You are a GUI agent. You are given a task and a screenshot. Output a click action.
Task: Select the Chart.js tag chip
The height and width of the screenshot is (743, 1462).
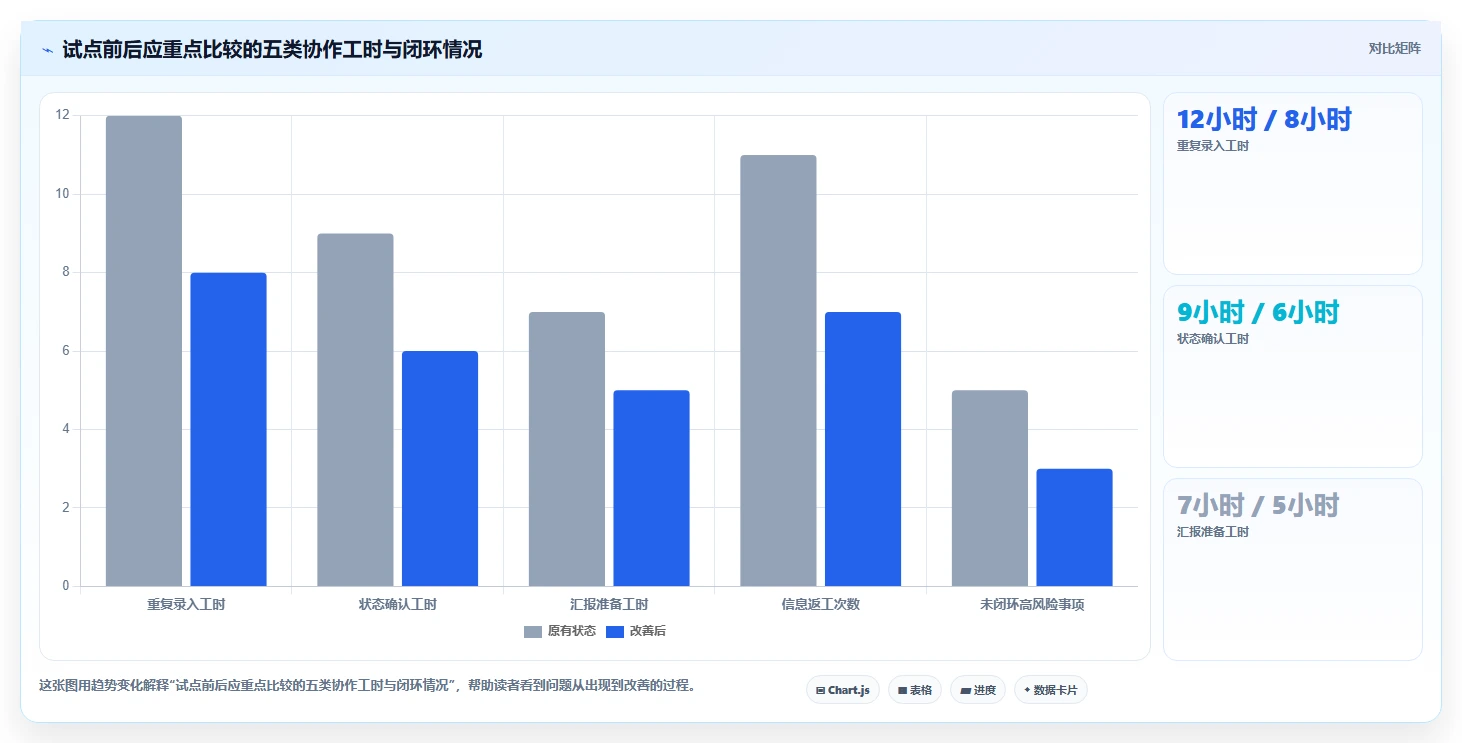click(842, 690)
